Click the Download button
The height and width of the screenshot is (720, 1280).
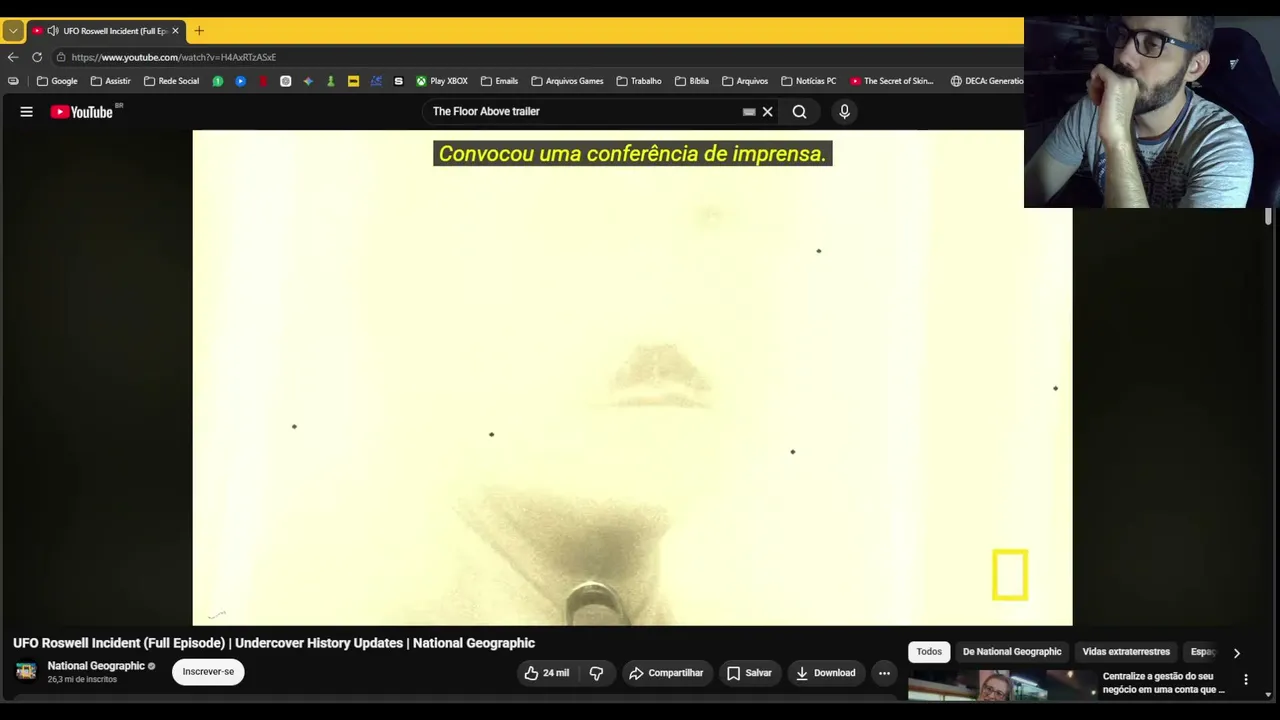click(825, 673)
